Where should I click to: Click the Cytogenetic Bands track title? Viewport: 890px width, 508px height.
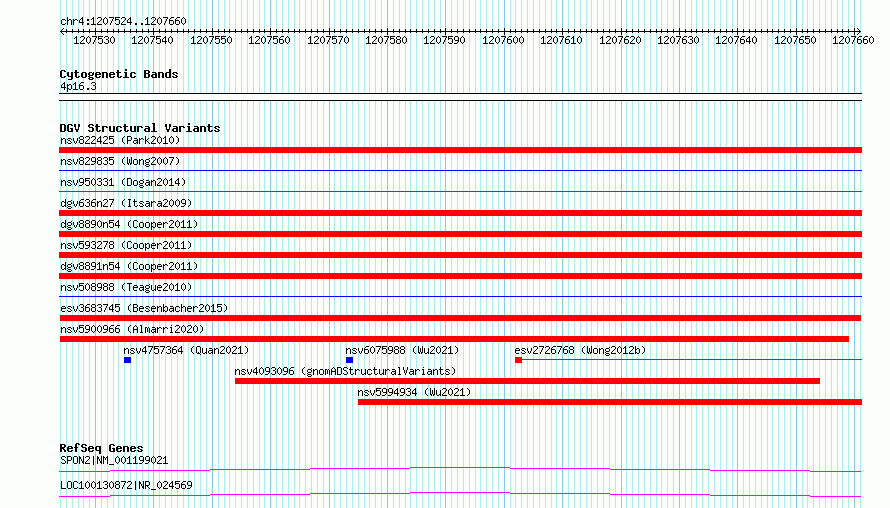pyautogui.click(x=119, y=74)
